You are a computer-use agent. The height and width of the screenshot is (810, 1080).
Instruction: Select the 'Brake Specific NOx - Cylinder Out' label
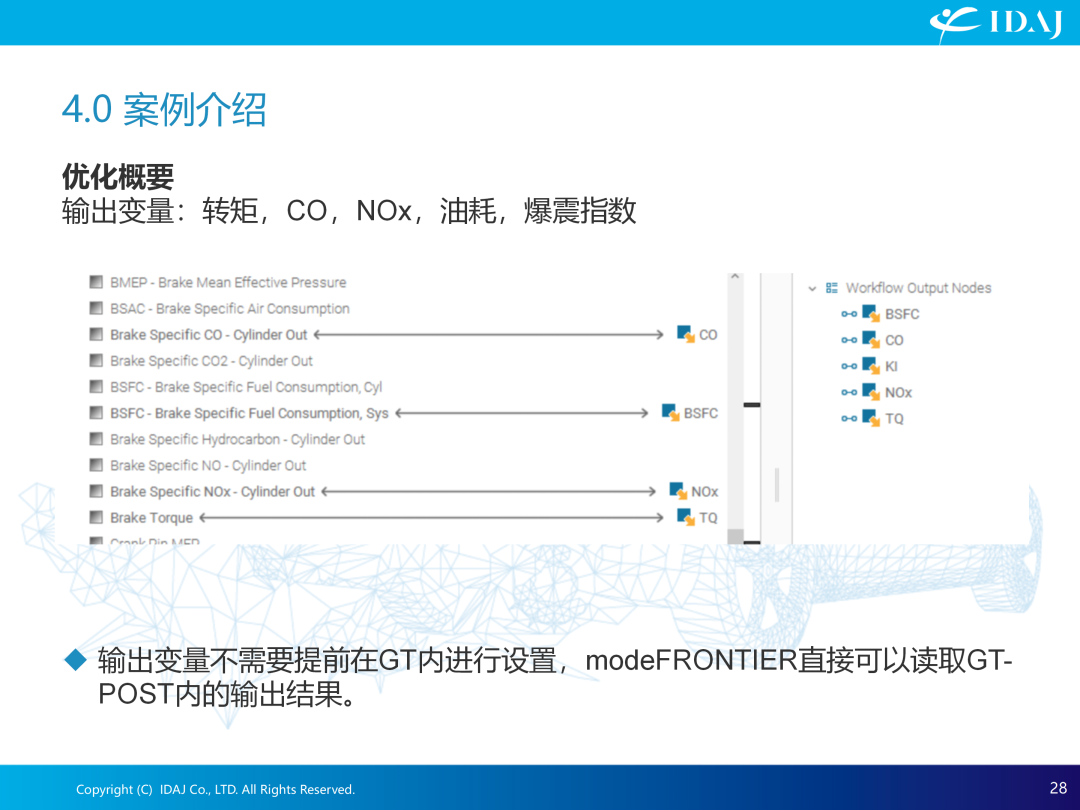(x=212, y=492)
